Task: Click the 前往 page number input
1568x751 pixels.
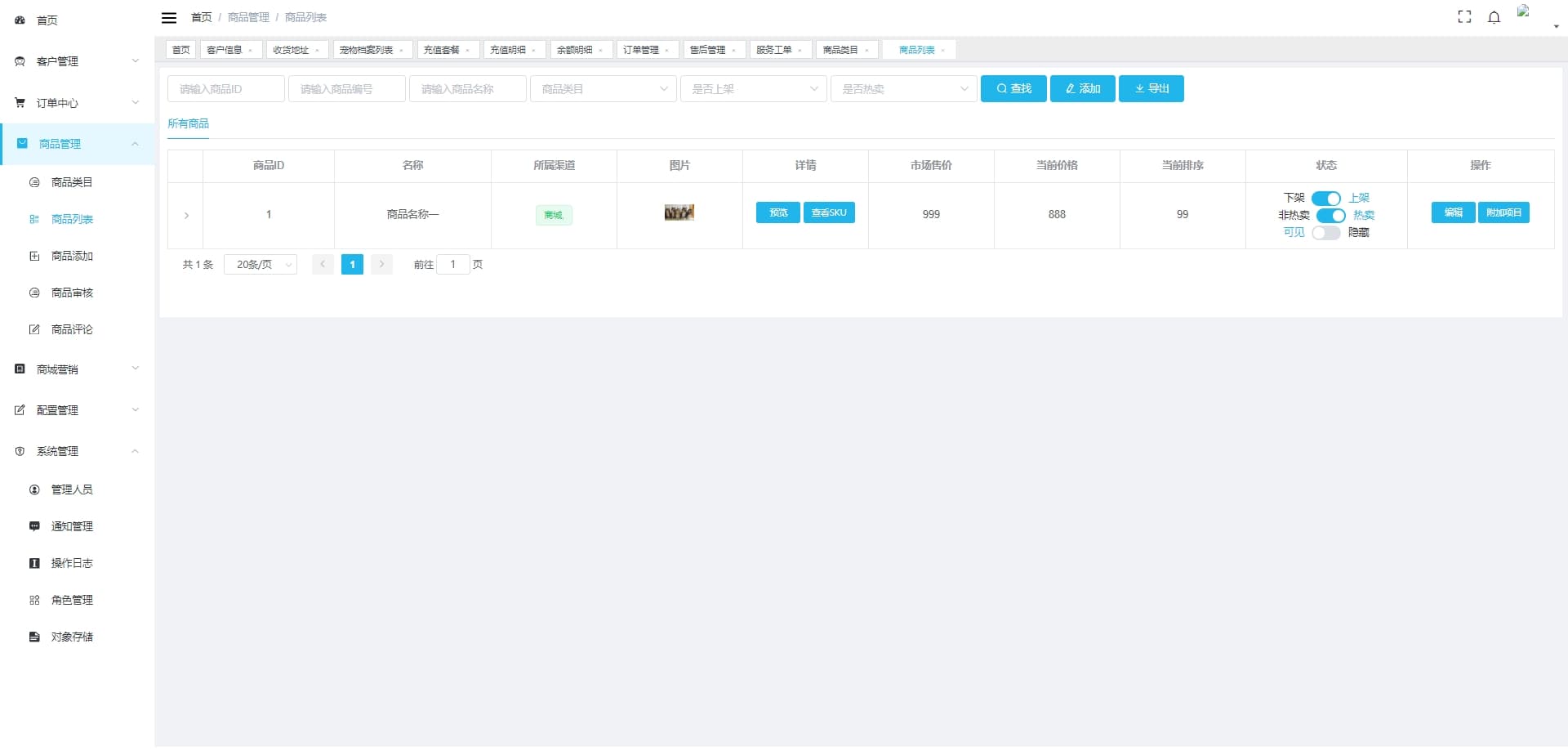Action: 453,265
